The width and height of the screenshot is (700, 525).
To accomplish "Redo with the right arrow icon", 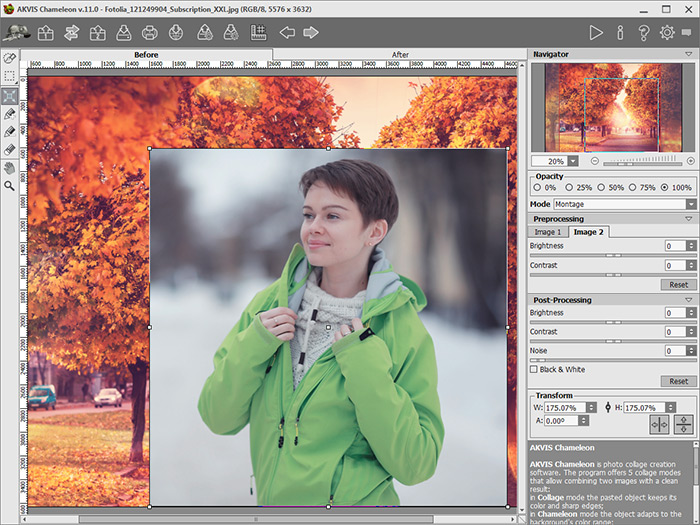I will click(311, 32).
